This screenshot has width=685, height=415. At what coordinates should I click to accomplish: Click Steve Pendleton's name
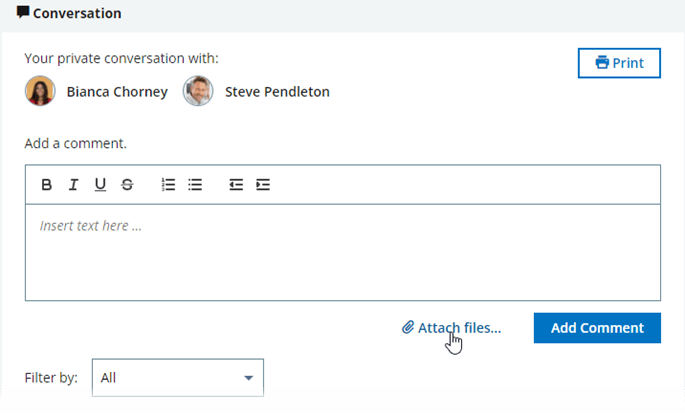[277, 92]
